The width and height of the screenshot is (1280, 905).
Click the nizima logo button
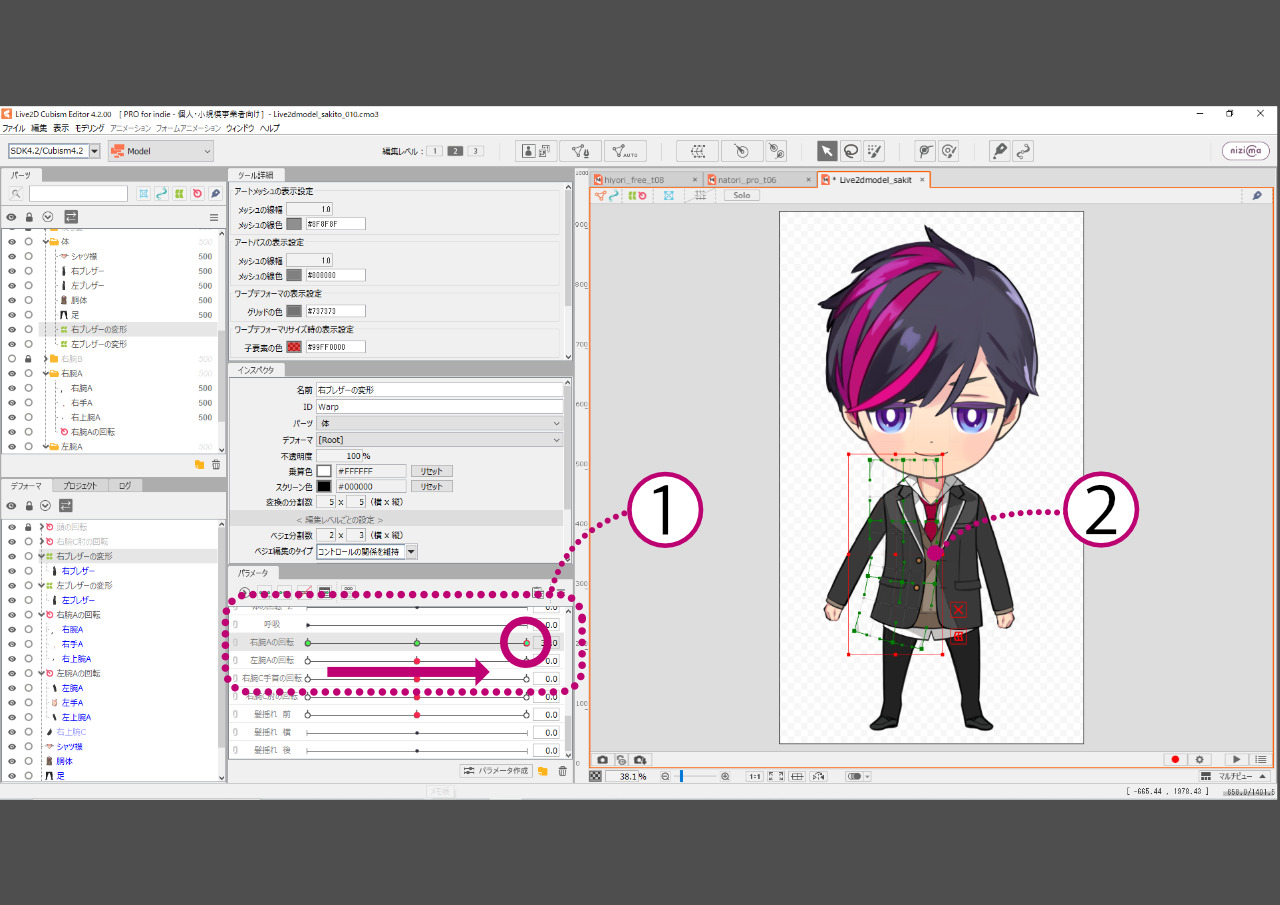click(1246, 151)
